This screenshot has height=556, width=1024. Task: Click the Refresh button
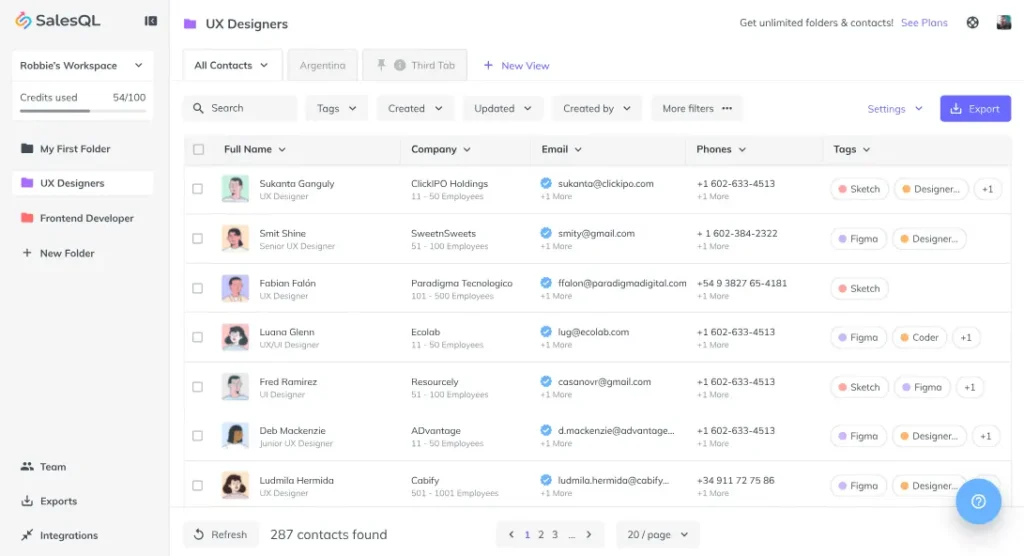221,534
